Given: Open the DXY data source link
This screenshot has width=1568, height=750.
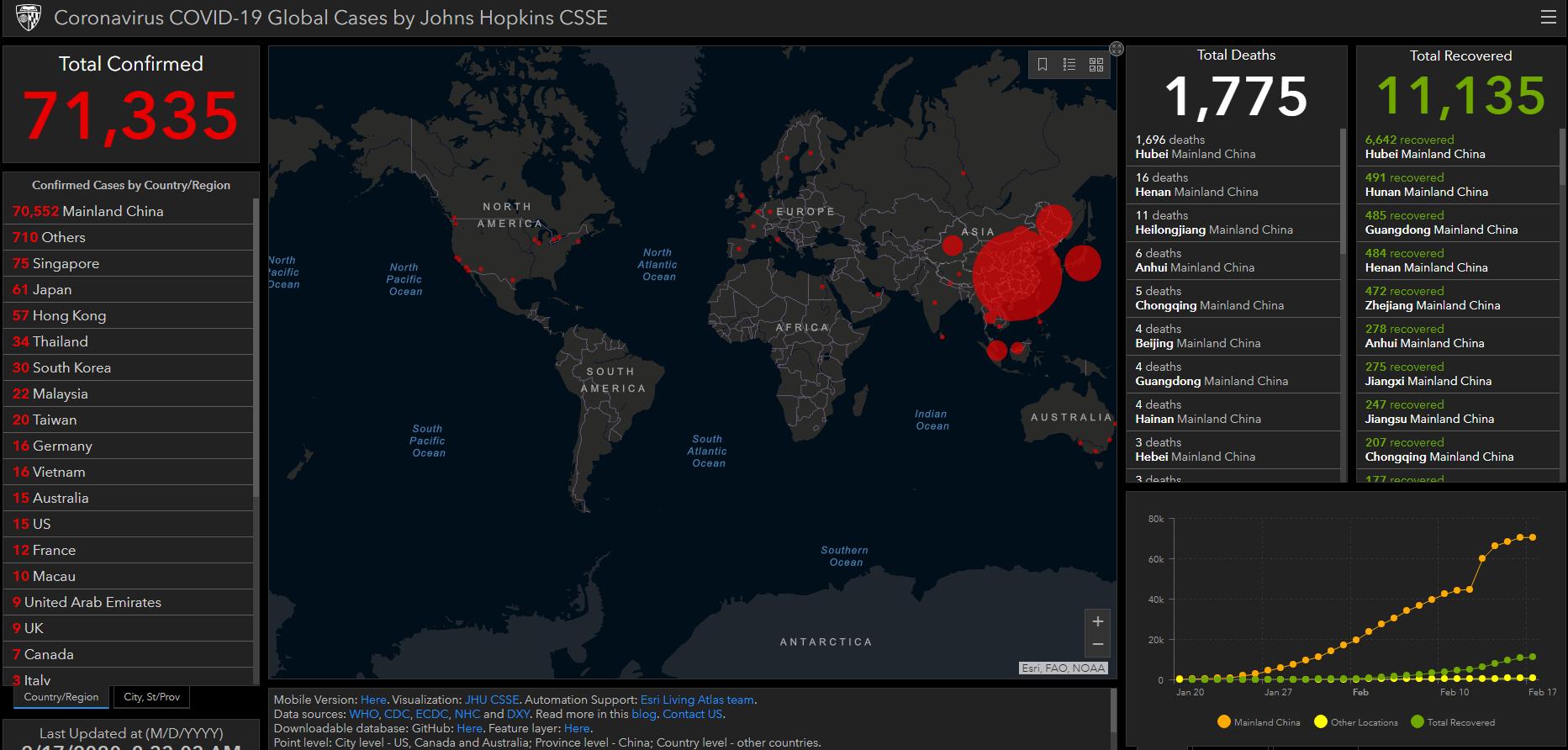Looking at the screenshot, I should 518,714.
